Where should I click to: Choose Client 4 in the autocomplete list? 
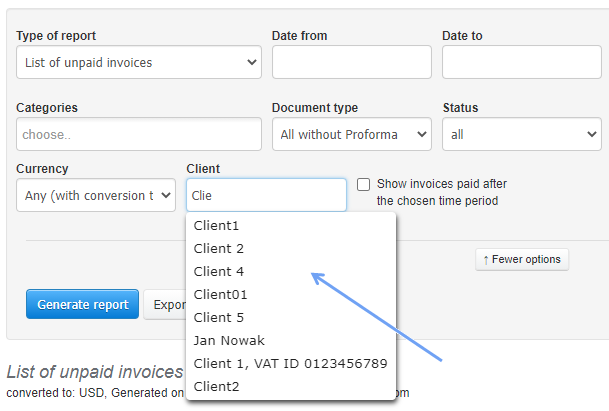pos(219,272)
